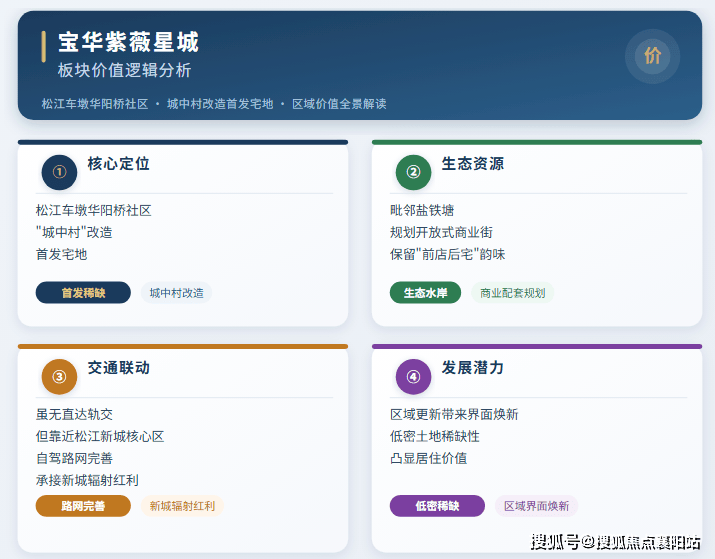Click the 虽无直达轨交 line
The width and height of the screenshot is (715, 559).
tap(74, 414)
